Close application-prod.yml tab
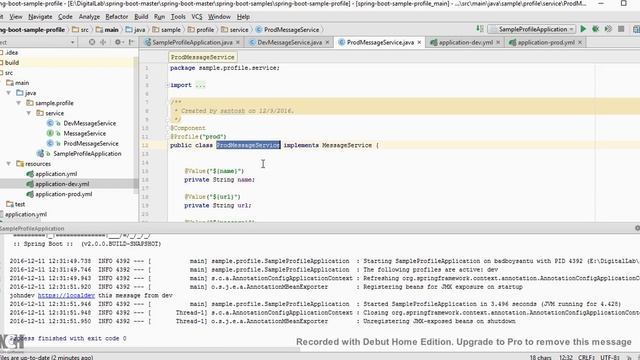The width and height of the screenshot is (640, 360). 580,42
